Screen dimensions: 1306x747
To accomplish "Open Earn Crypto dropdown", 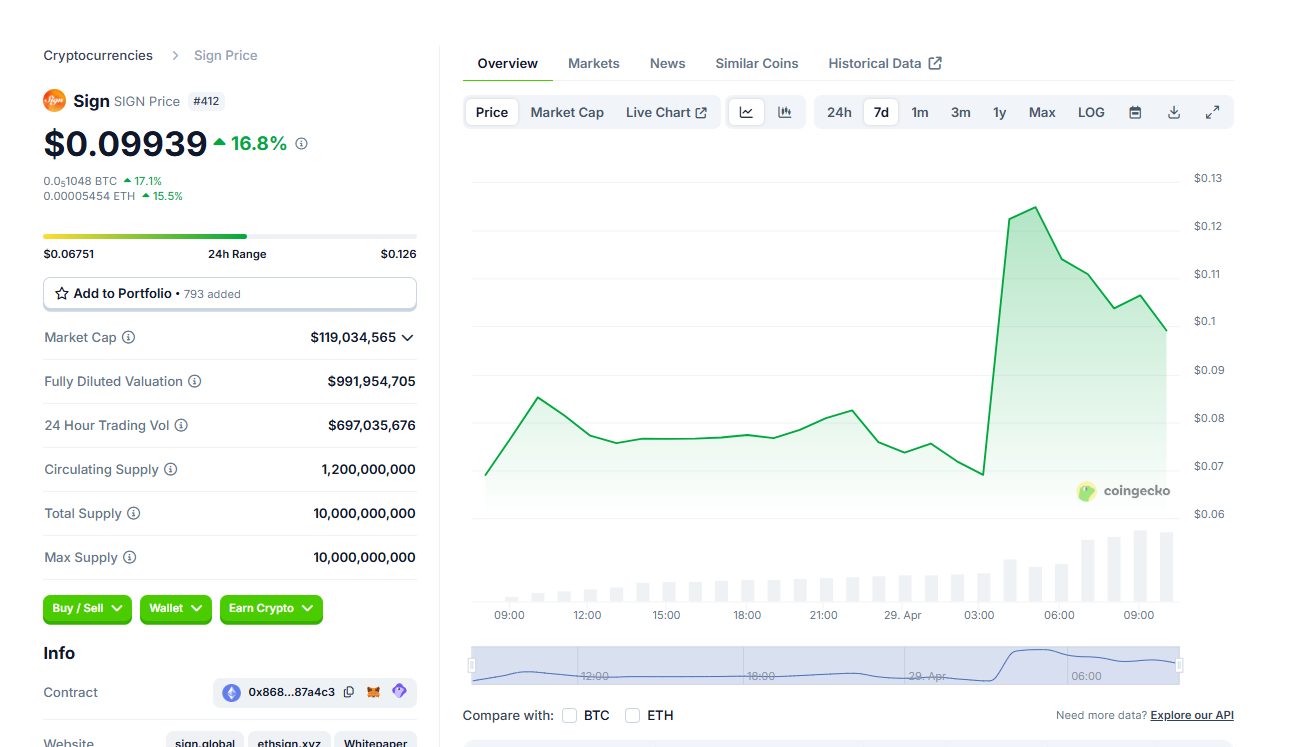I will 271,608.
